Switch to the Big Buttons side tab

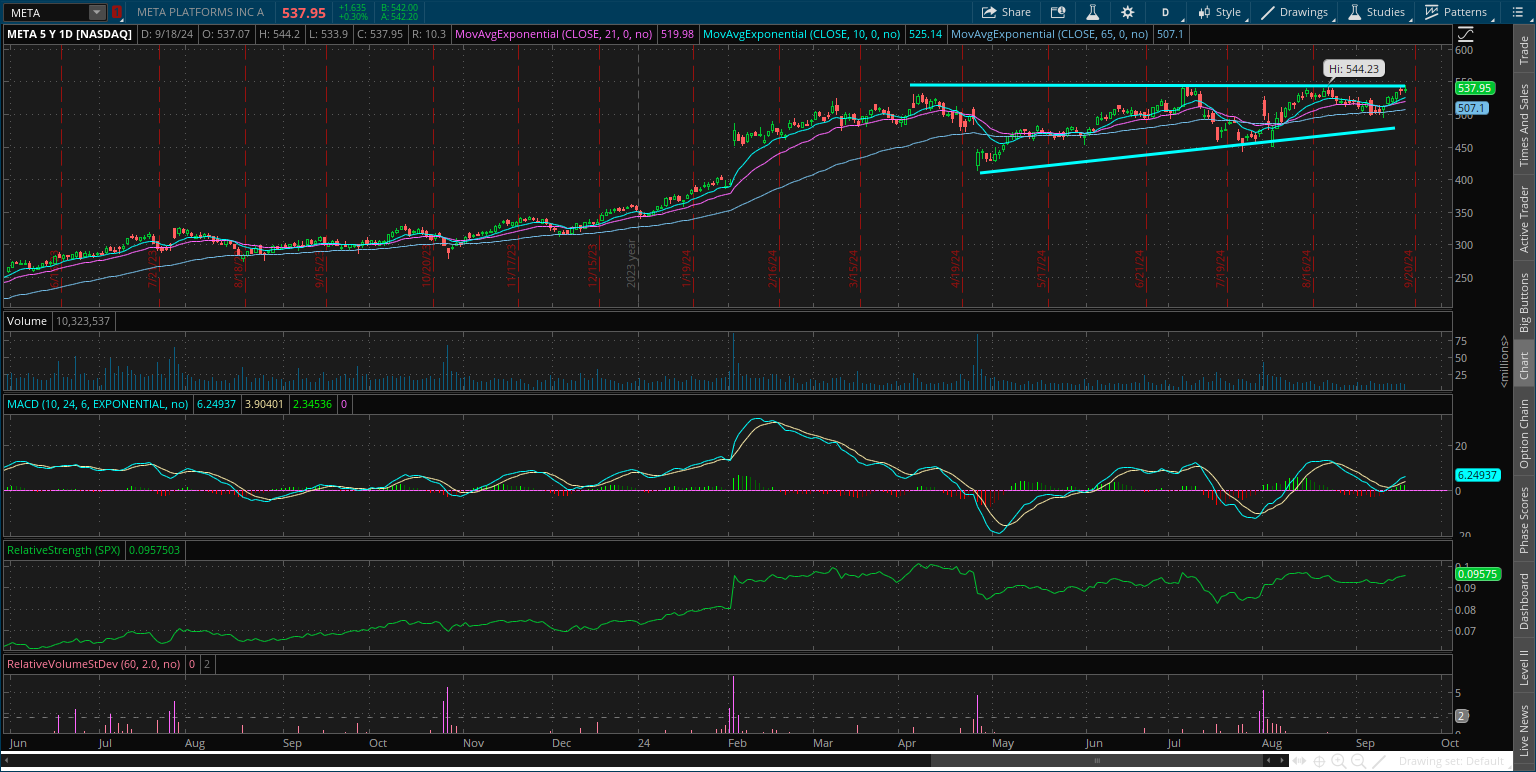[1524, 302]
